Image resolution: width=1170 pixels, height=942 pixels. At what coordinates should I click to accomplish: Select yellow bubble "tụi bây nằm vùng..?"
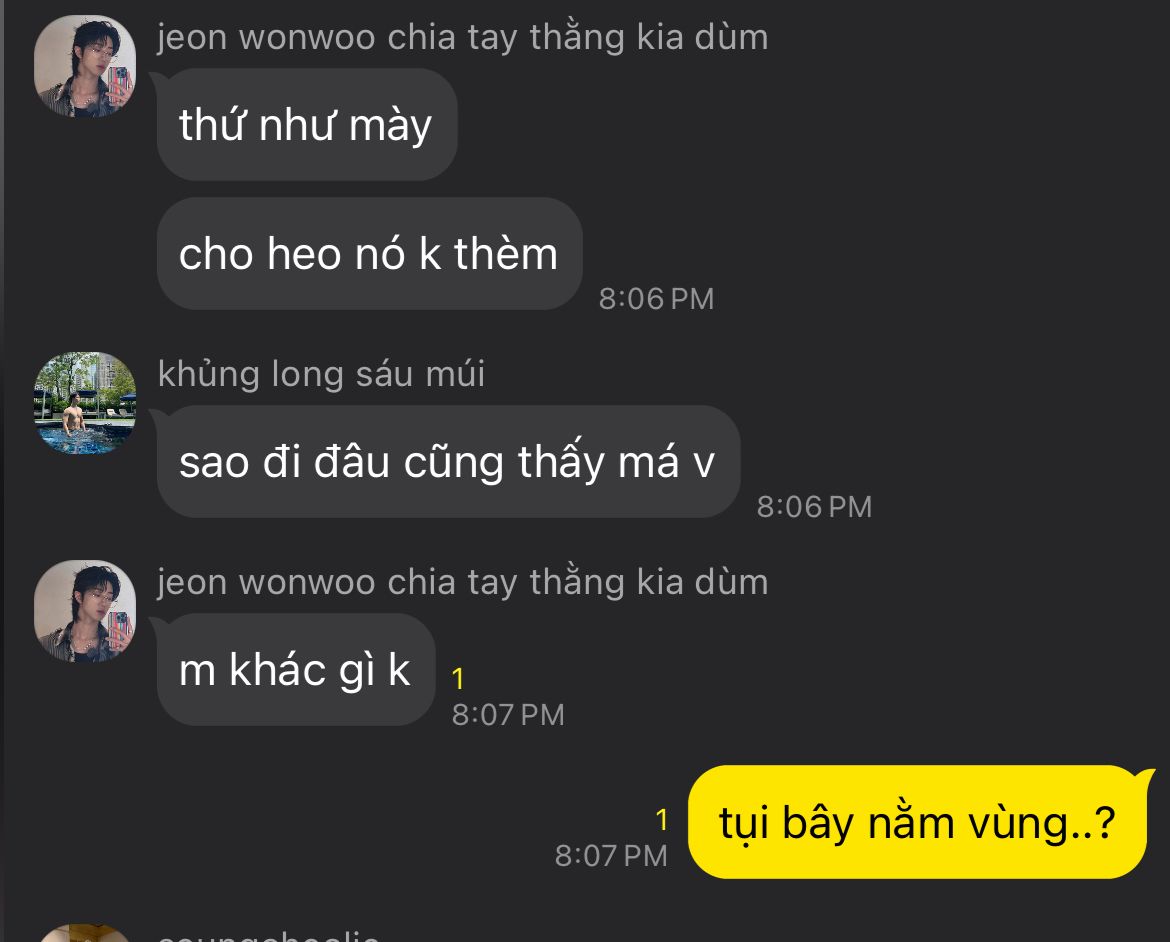917,822
